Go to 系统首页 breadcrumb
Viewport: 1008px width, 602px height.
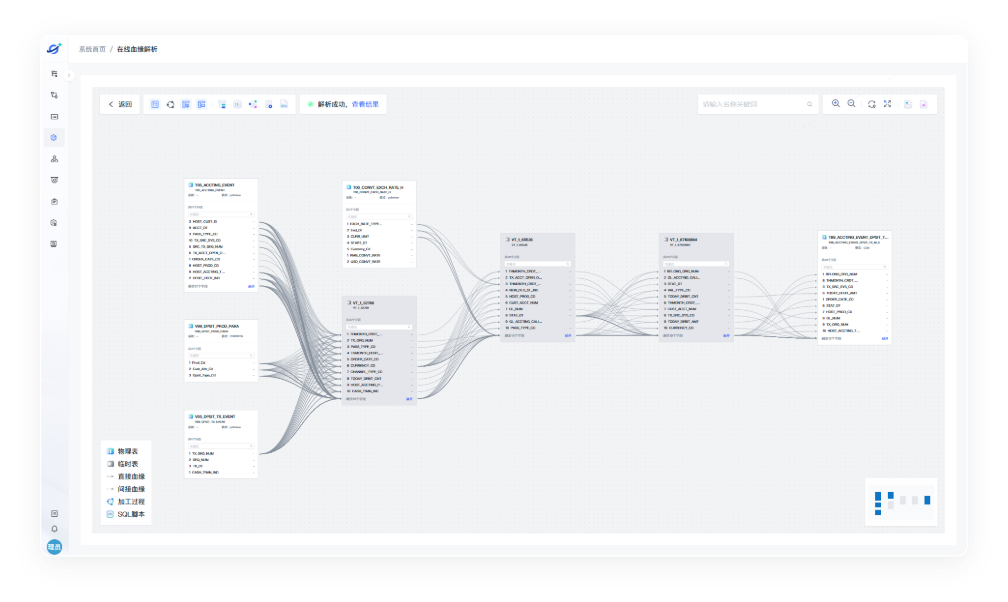pyautogui.click(x=92, y=49)
